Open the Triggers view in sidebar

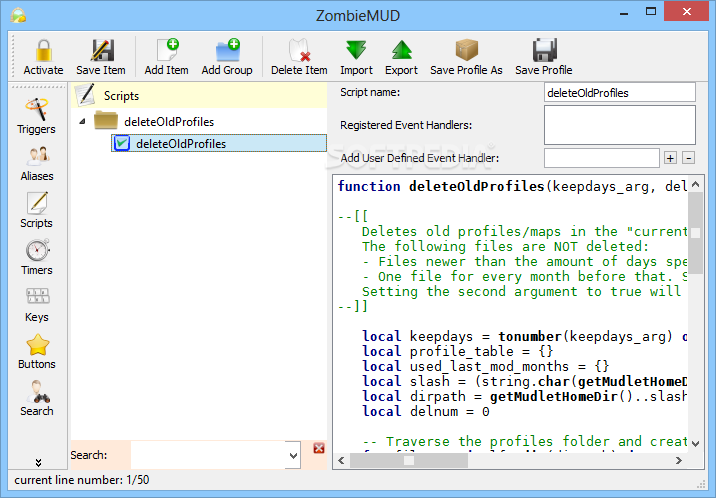pos(37,116)
